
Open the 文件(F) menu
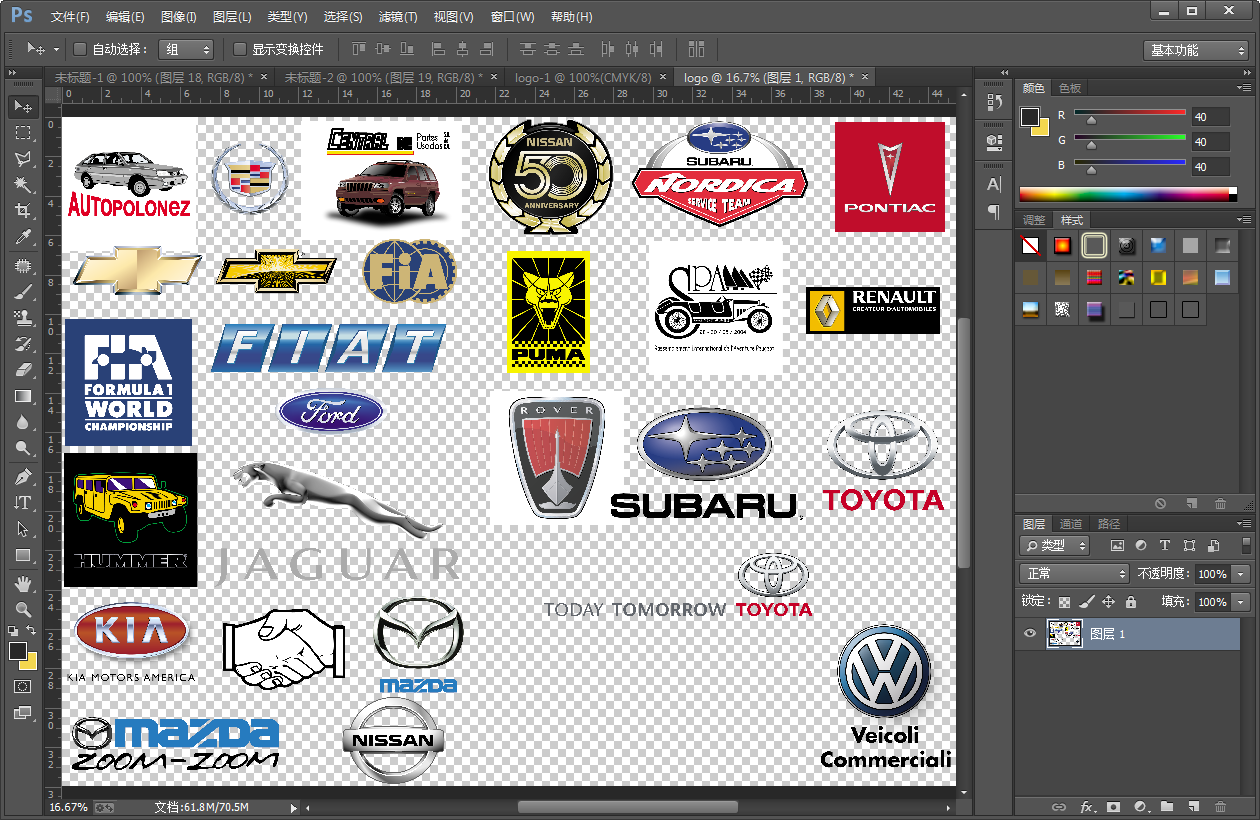(x=70, y=17)
